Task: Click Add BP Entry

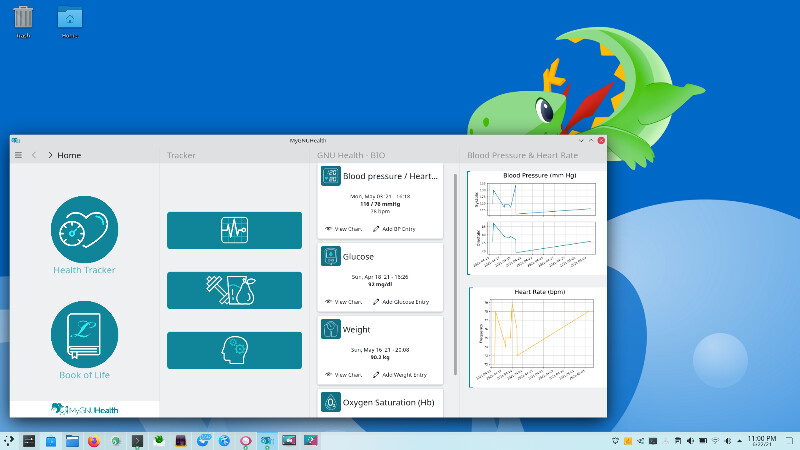Action: [392, 229]
